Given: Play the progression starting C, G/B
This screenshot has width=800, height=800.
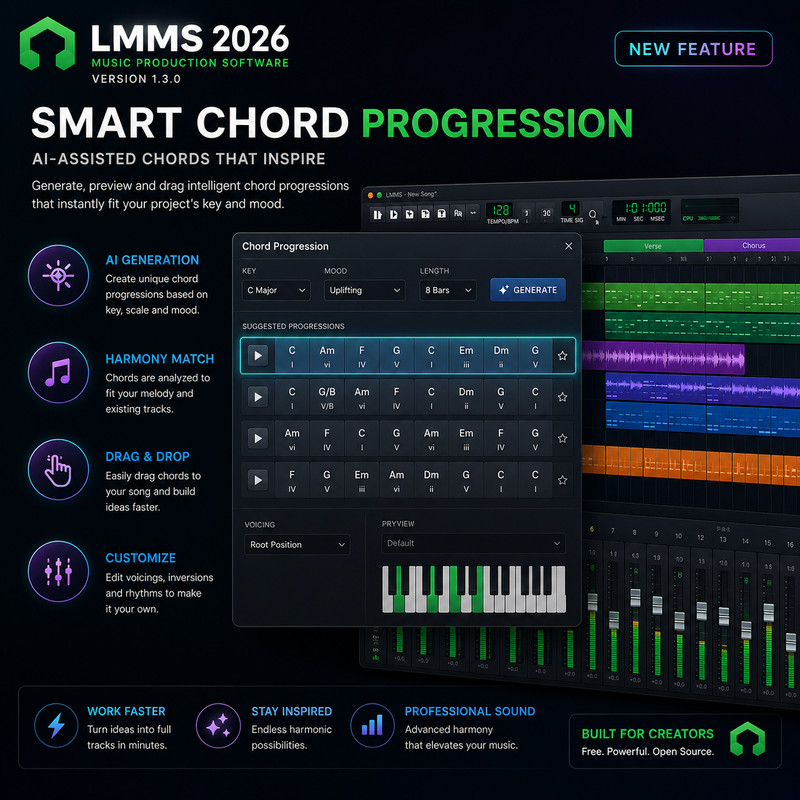Looking at the screenshot, I should (x=258, y=397).
